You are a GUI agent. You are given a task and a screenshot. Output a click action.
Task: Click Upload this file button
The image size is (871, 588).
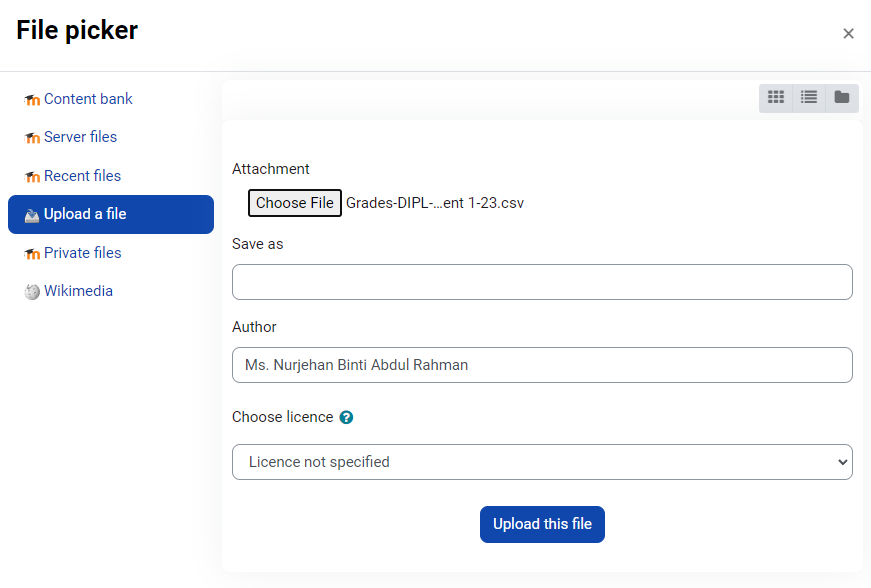pos(542,524)
